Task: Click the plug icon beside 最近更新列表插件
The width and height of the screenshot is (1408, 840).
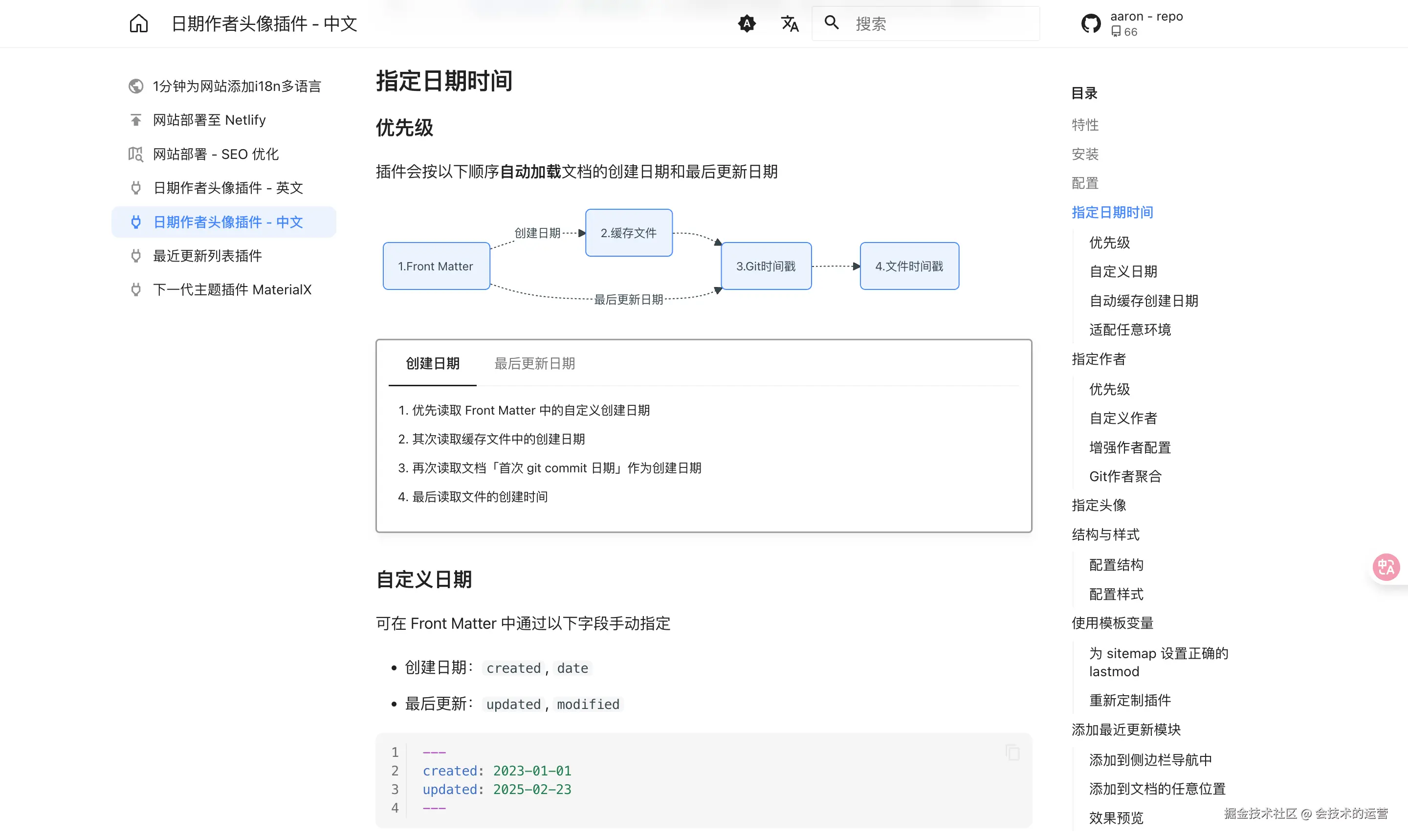Action: (x=136, y=256)
